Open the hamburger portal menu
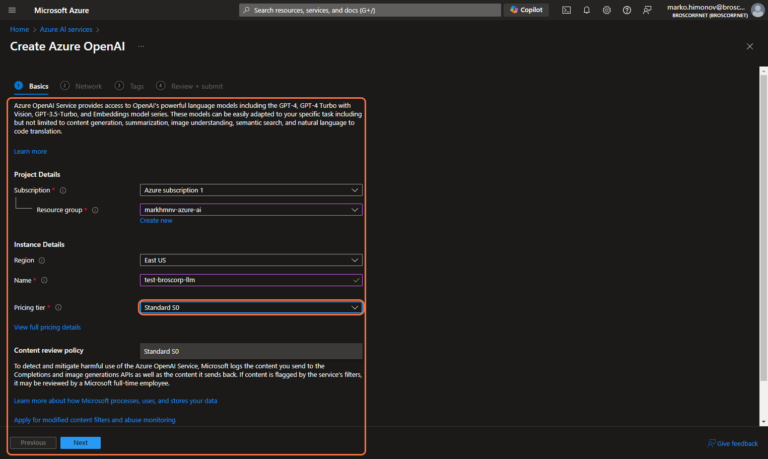The height and width of the screenshot is (459, 768). (12, 10)
